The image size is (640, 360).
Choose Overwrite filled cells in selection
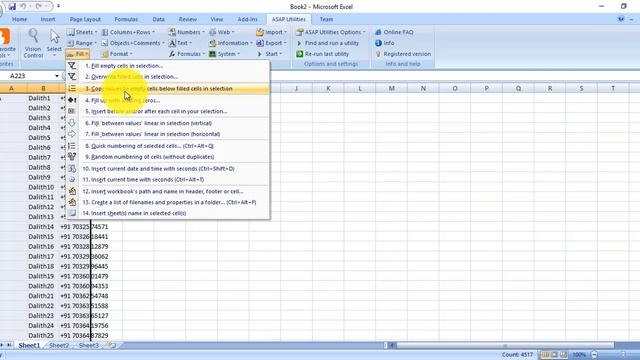tap(167, 77)
